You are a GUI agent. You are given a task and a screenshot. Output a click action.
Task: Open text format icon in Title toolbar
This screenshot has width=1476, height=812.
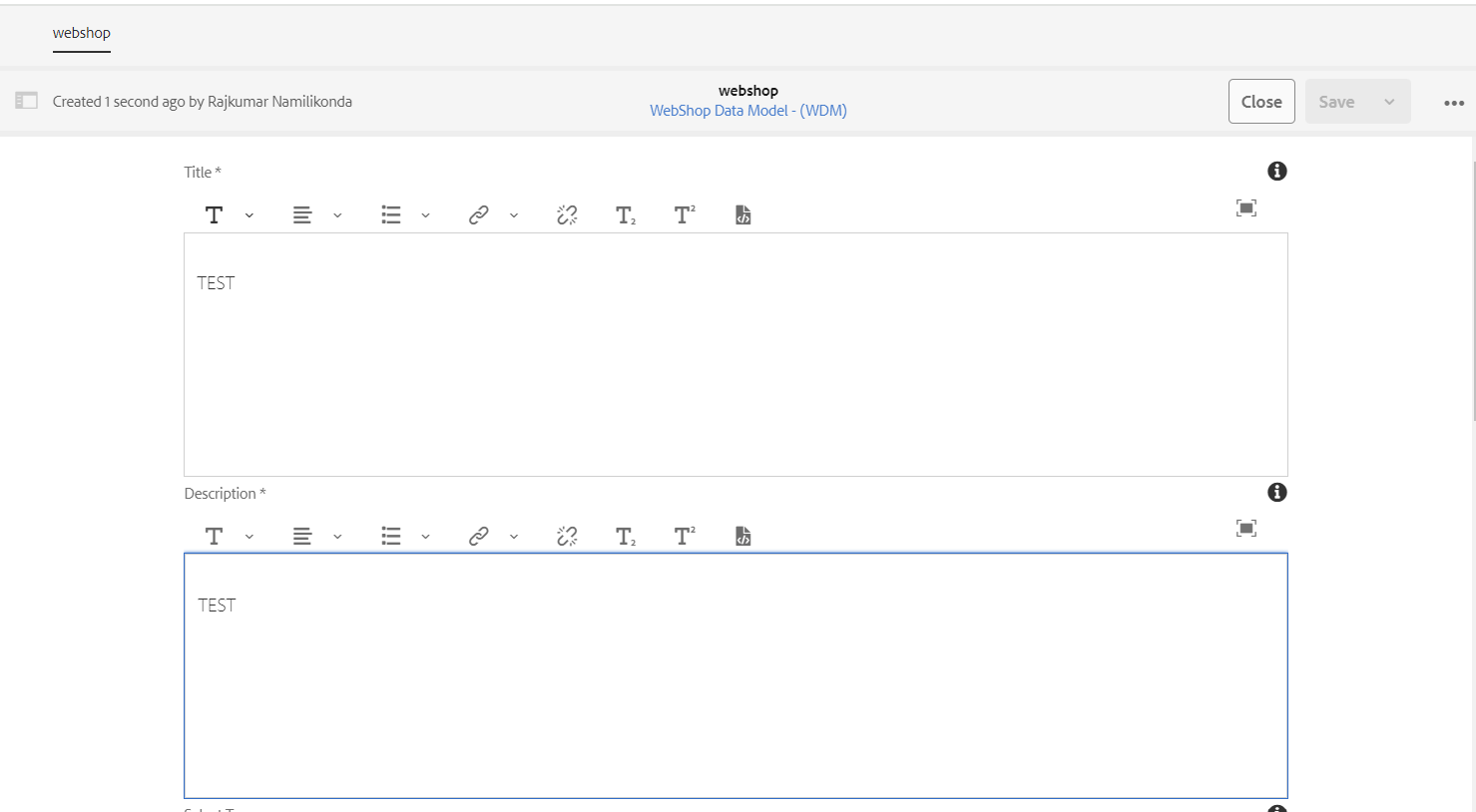point(214,215)
